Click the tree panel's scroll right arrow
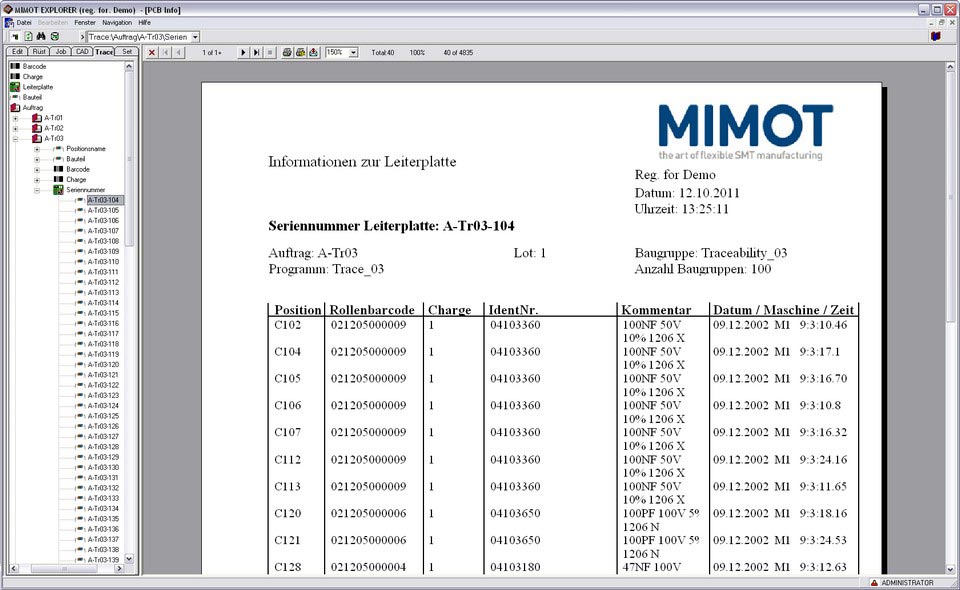This screenshot has height=590, width=960. coord(119,569)
